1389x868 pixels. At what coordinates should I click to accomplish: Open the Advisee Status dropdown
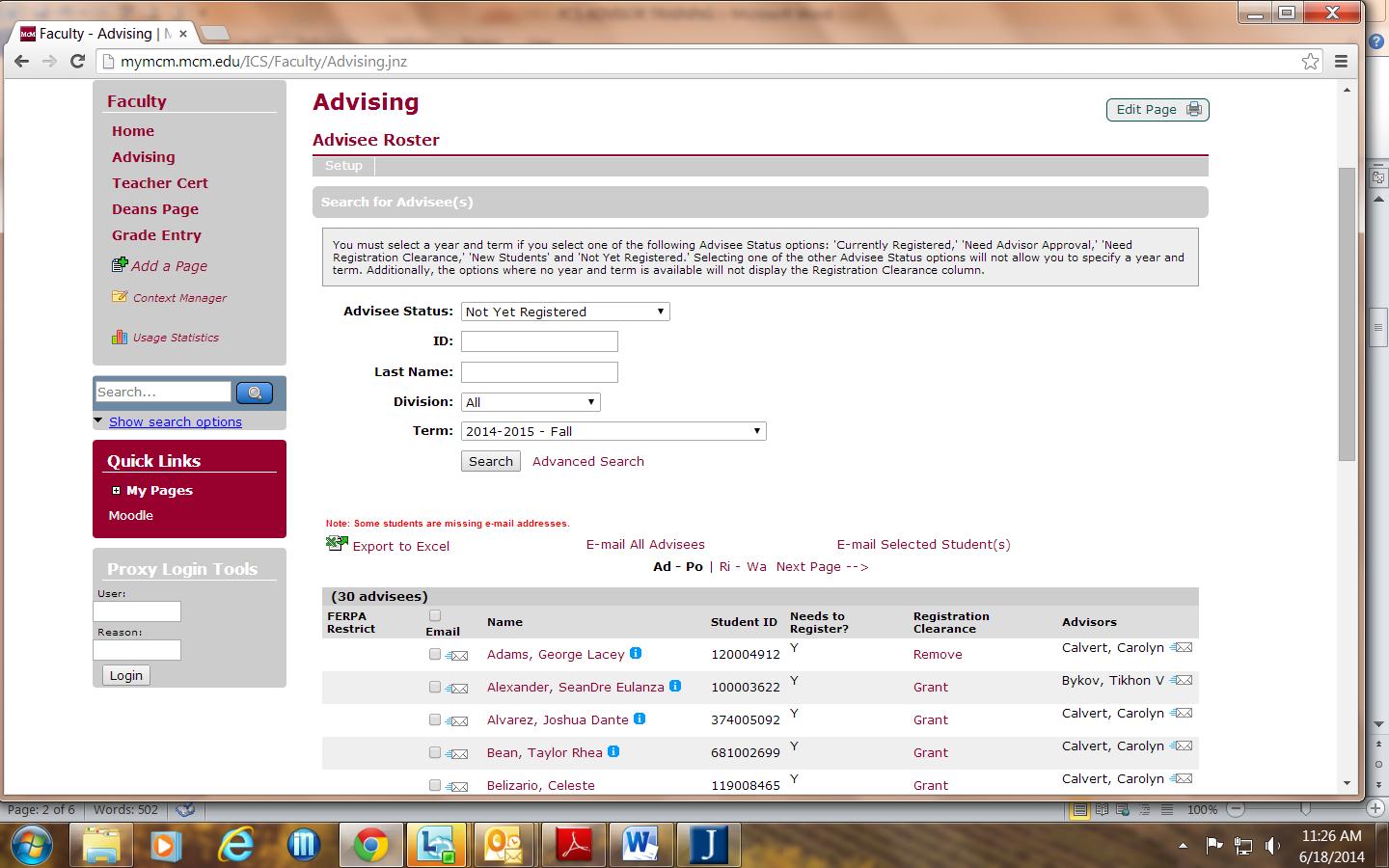pos(565,312)
